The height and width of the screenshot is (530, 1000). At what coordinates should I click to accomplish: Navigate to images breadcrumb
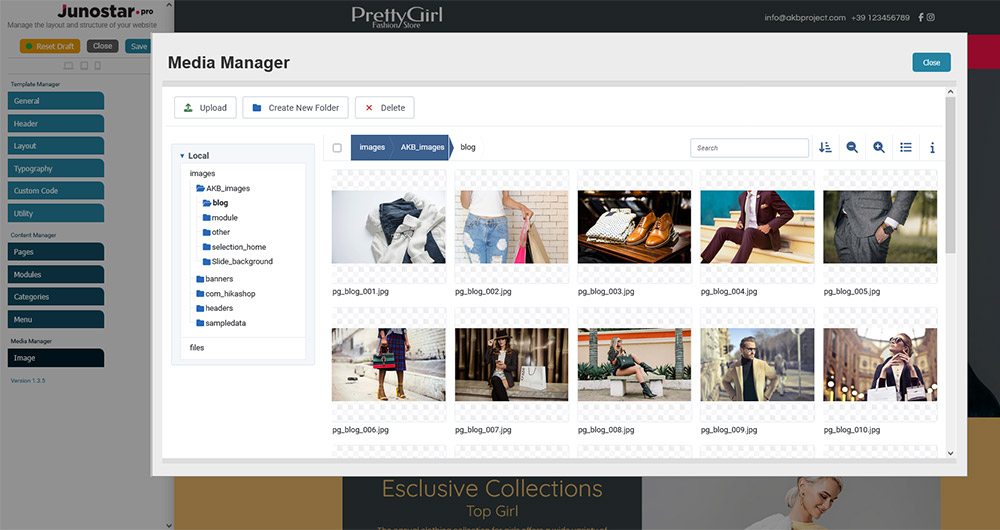tap(372, 147)
